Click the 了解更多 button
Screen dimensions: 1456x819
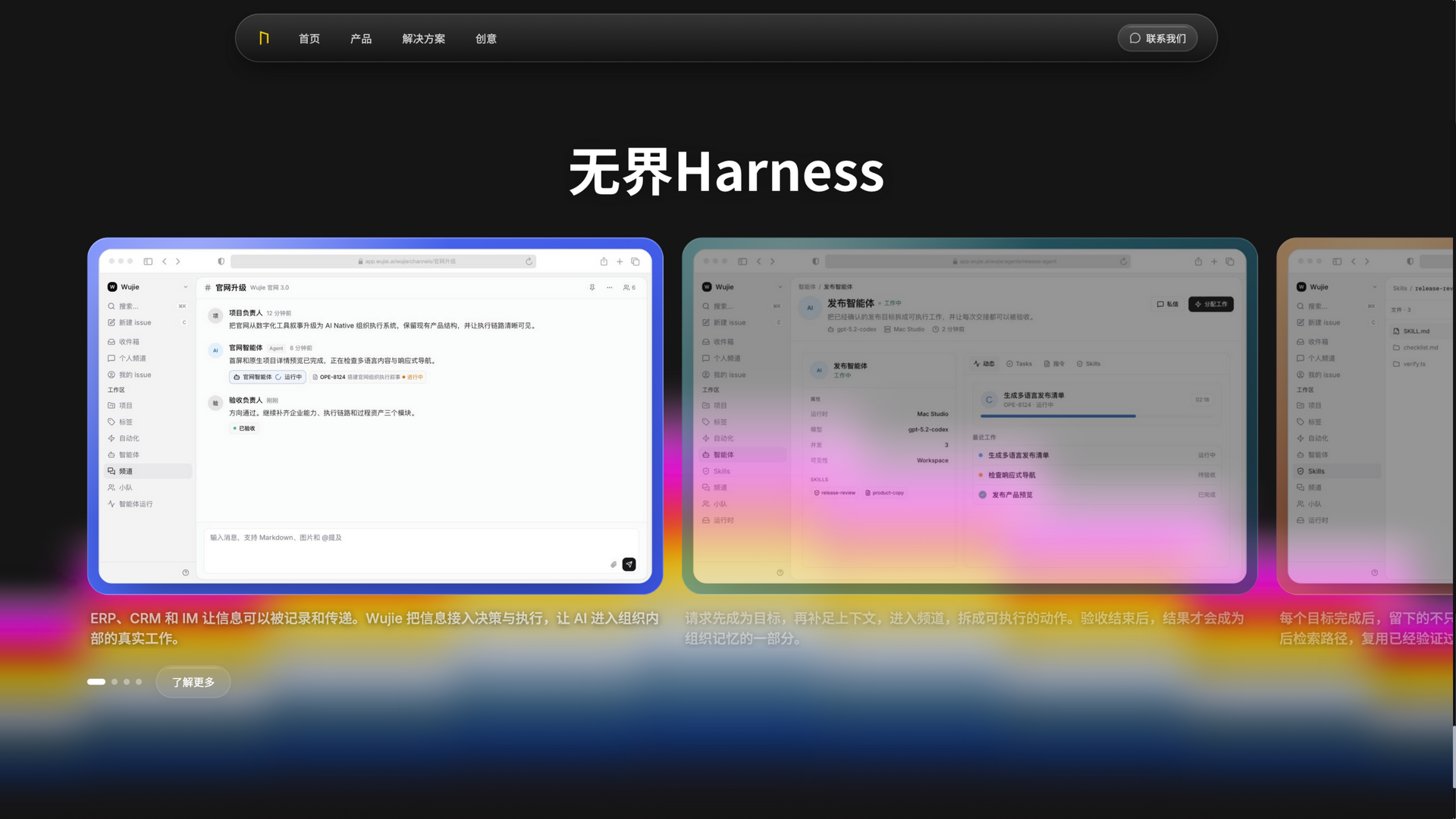193,682
